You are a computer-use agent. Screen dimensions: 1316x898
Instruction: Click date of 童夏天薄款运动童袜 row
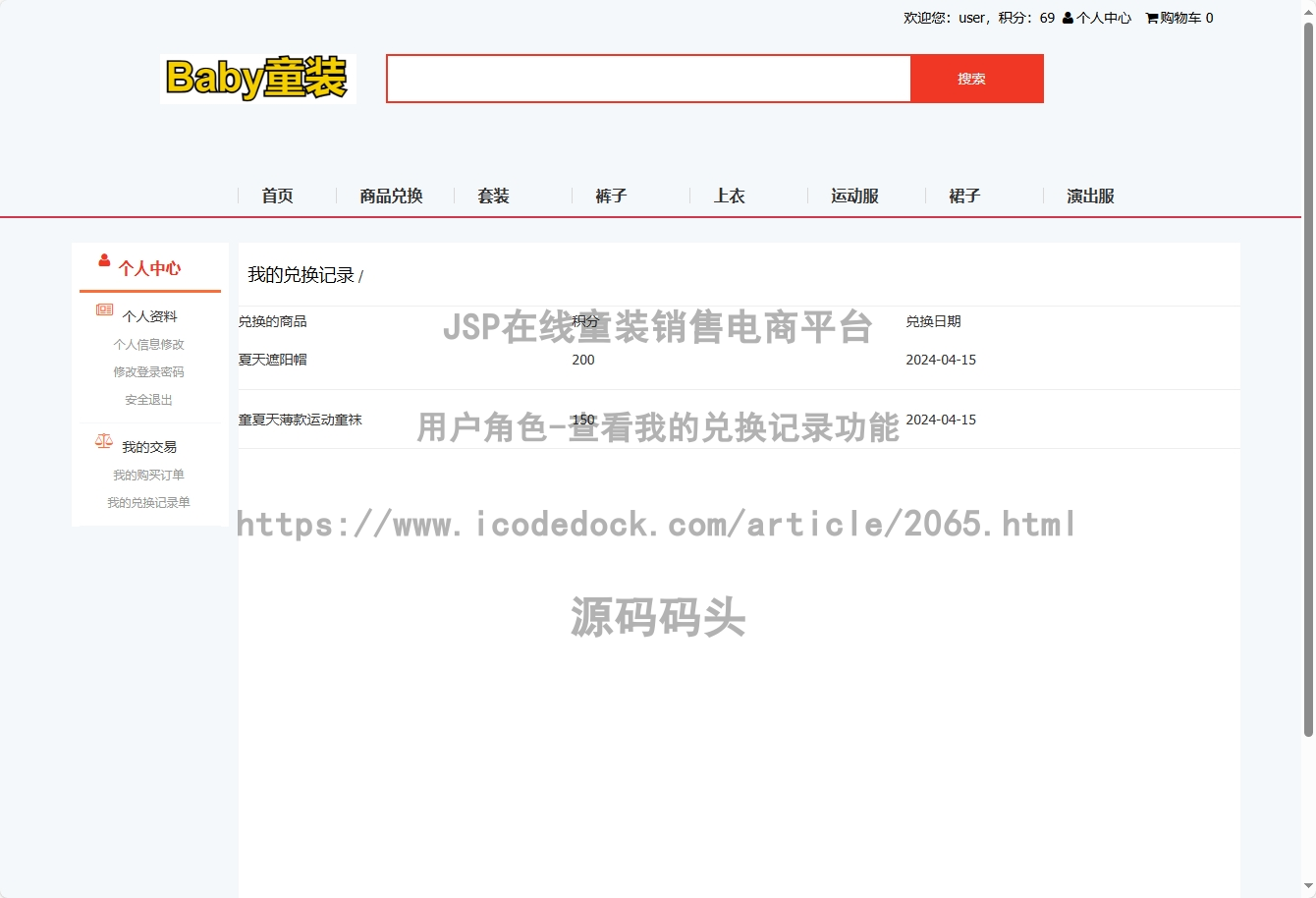click(x=941, y=420)
